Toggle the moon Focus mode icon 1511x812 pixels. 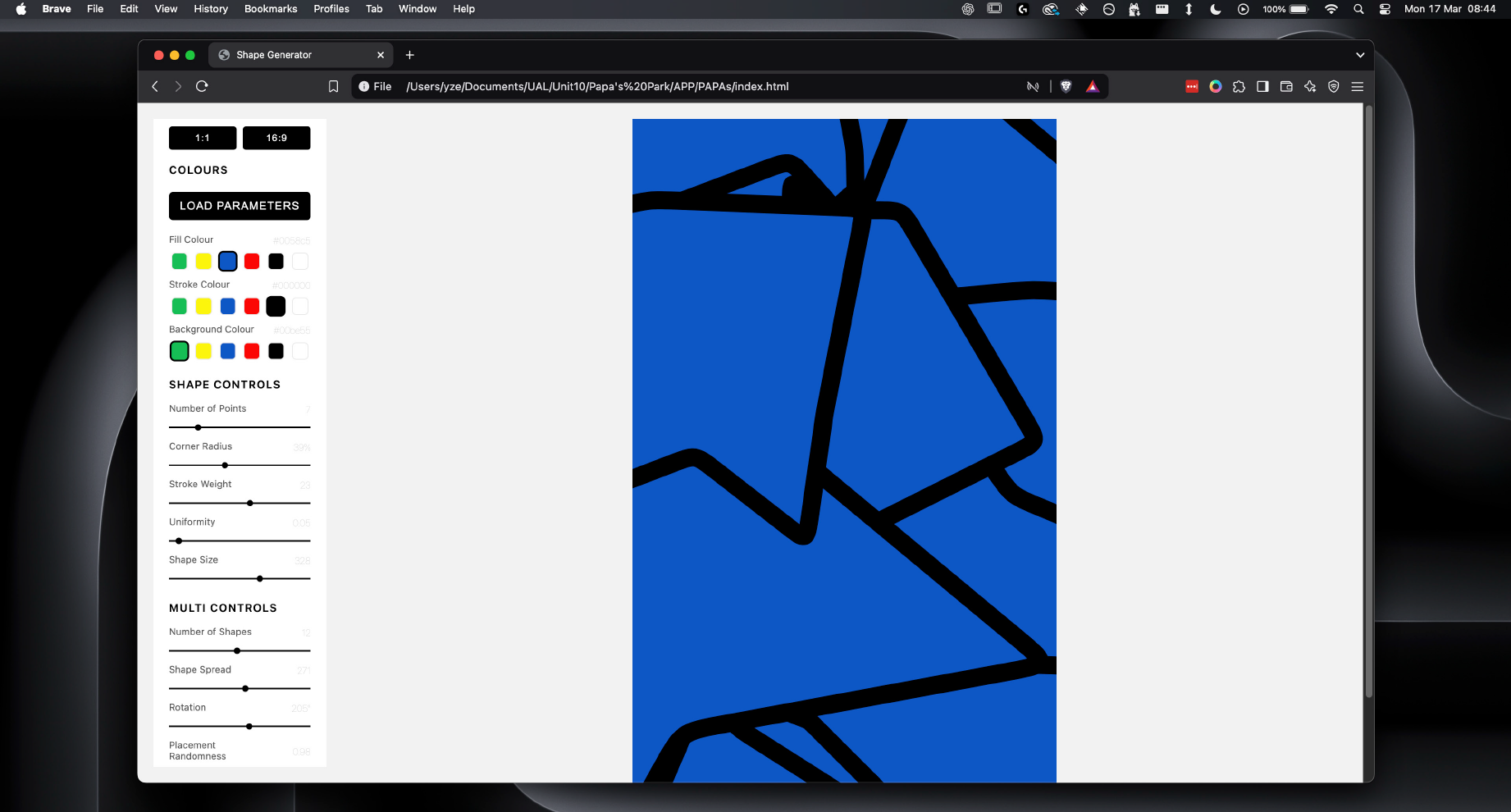[x=1216, y=9]
